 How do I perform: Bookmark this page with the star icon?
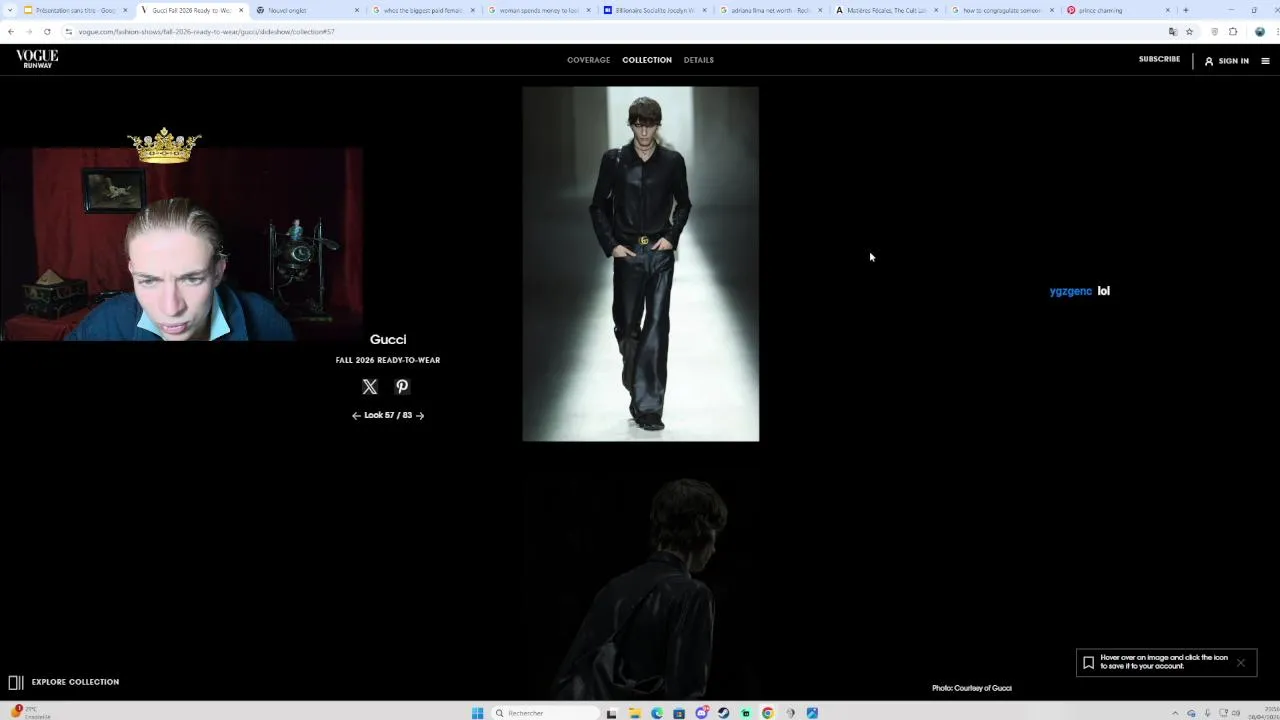coord(1189,32)
